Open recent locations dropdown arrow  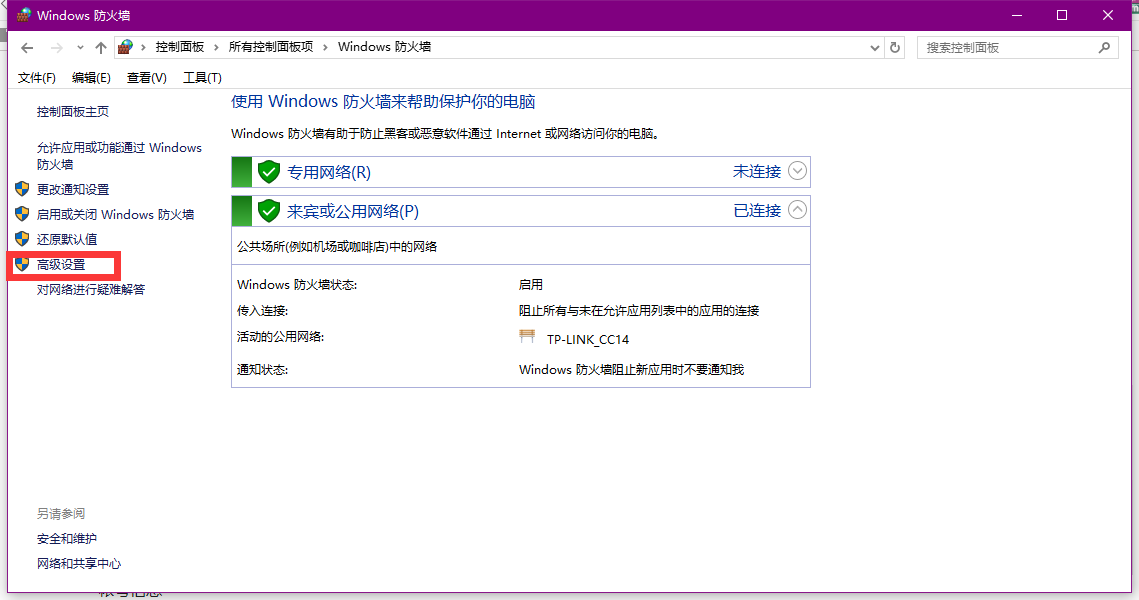click(x=80, y=48)
